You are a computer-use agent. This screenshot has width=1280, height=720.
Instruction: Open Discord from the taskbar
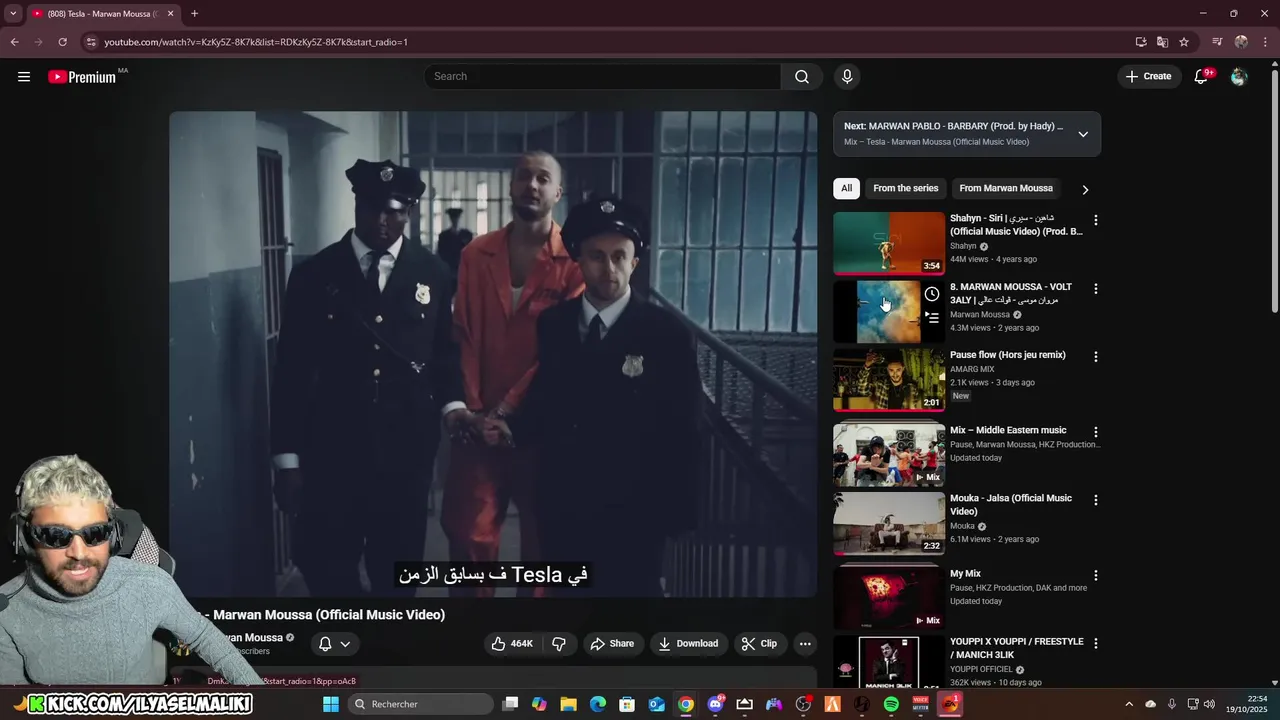pyautogui.click(x=716, y=704)
